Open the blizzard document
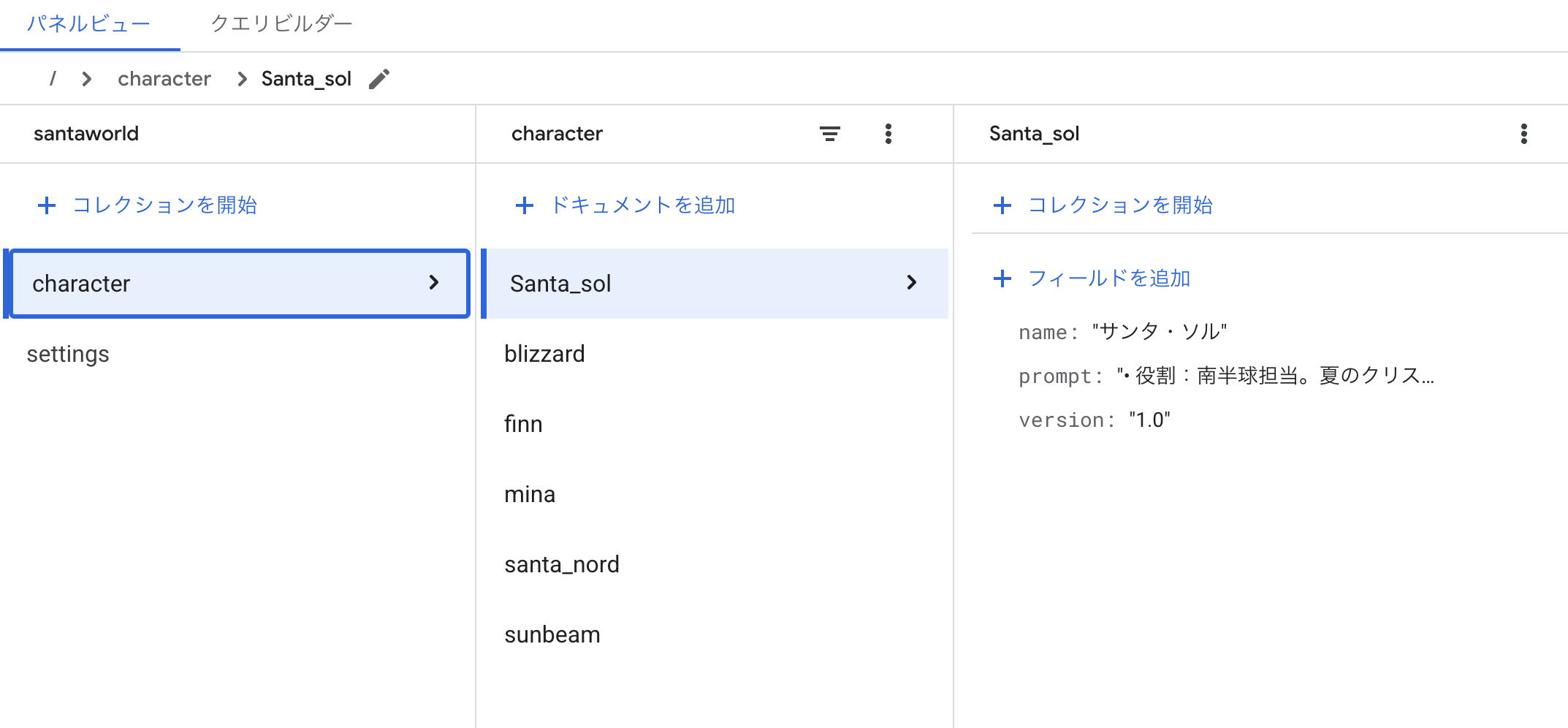Screen dimensions: 1568x728 [544, 354]
